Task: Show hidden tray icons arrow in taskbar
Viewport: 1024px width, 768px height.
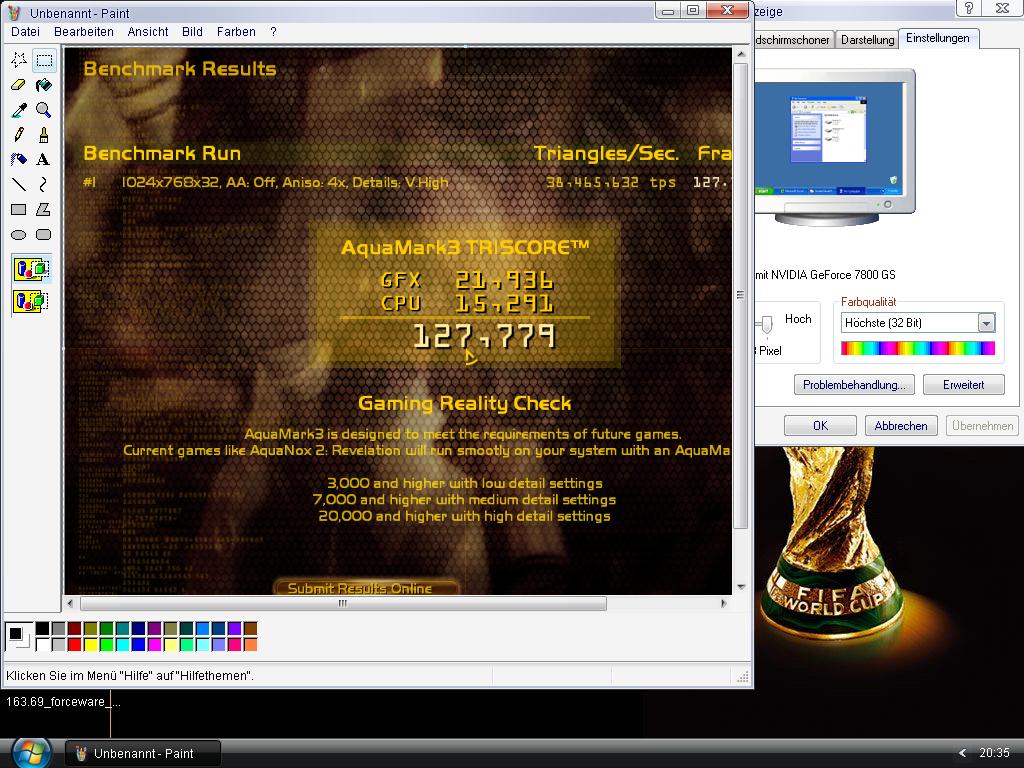Action: tap(963, 753)
